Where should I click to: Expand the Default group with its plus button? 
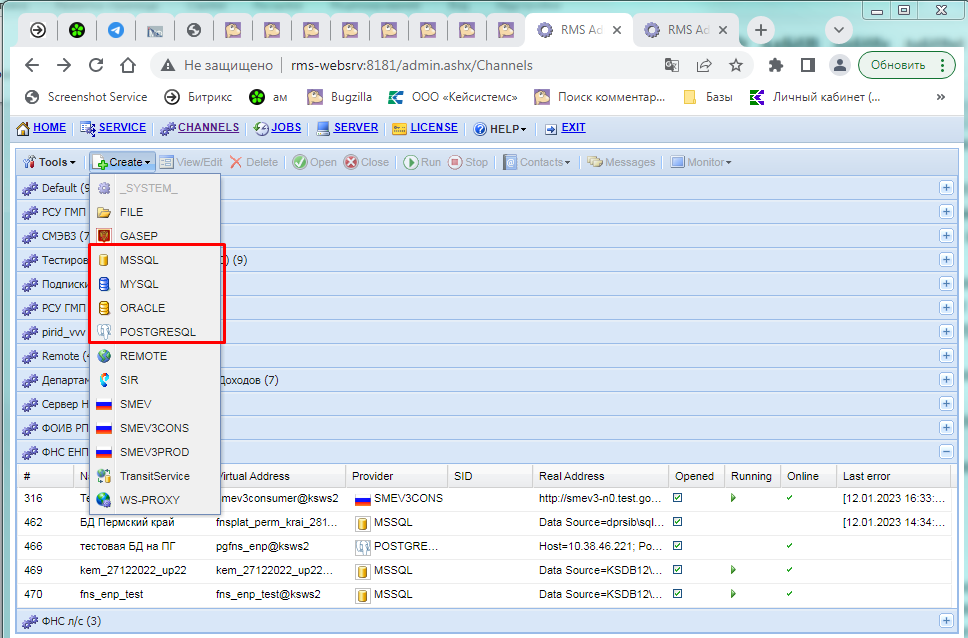[946, 188]
